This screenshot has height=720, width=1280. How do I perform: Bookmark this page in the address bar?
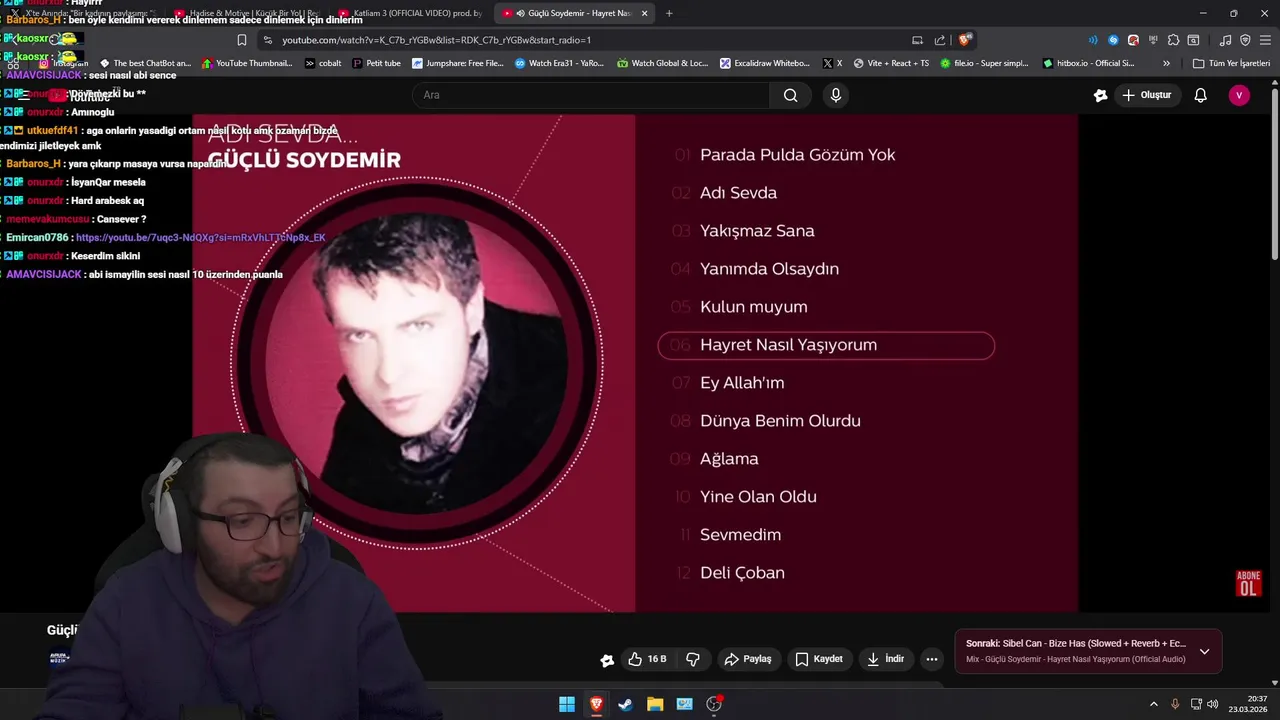click(x=242, y=40)
